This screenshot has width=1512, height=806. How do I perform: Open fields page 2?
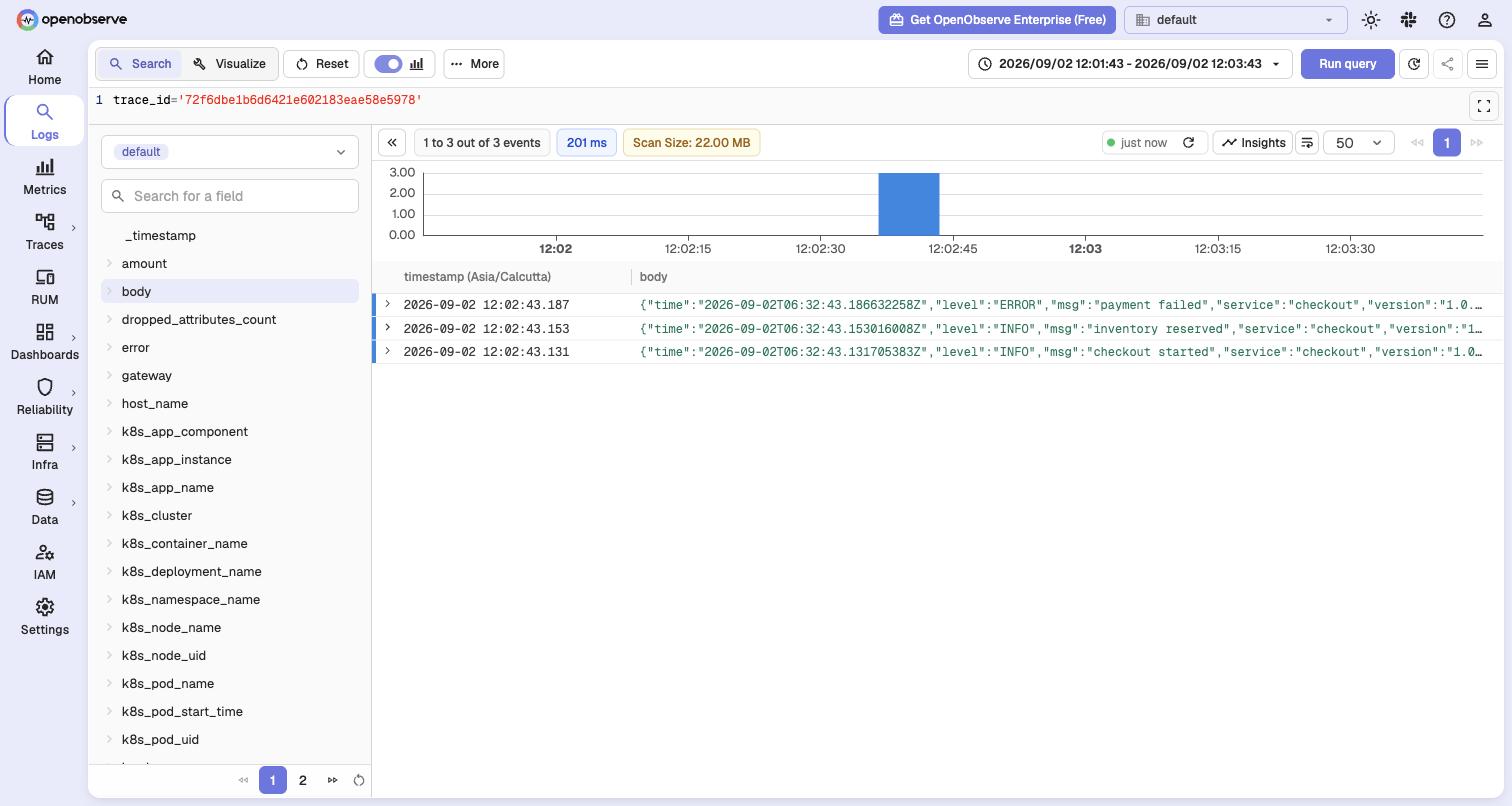click(303, 780)
